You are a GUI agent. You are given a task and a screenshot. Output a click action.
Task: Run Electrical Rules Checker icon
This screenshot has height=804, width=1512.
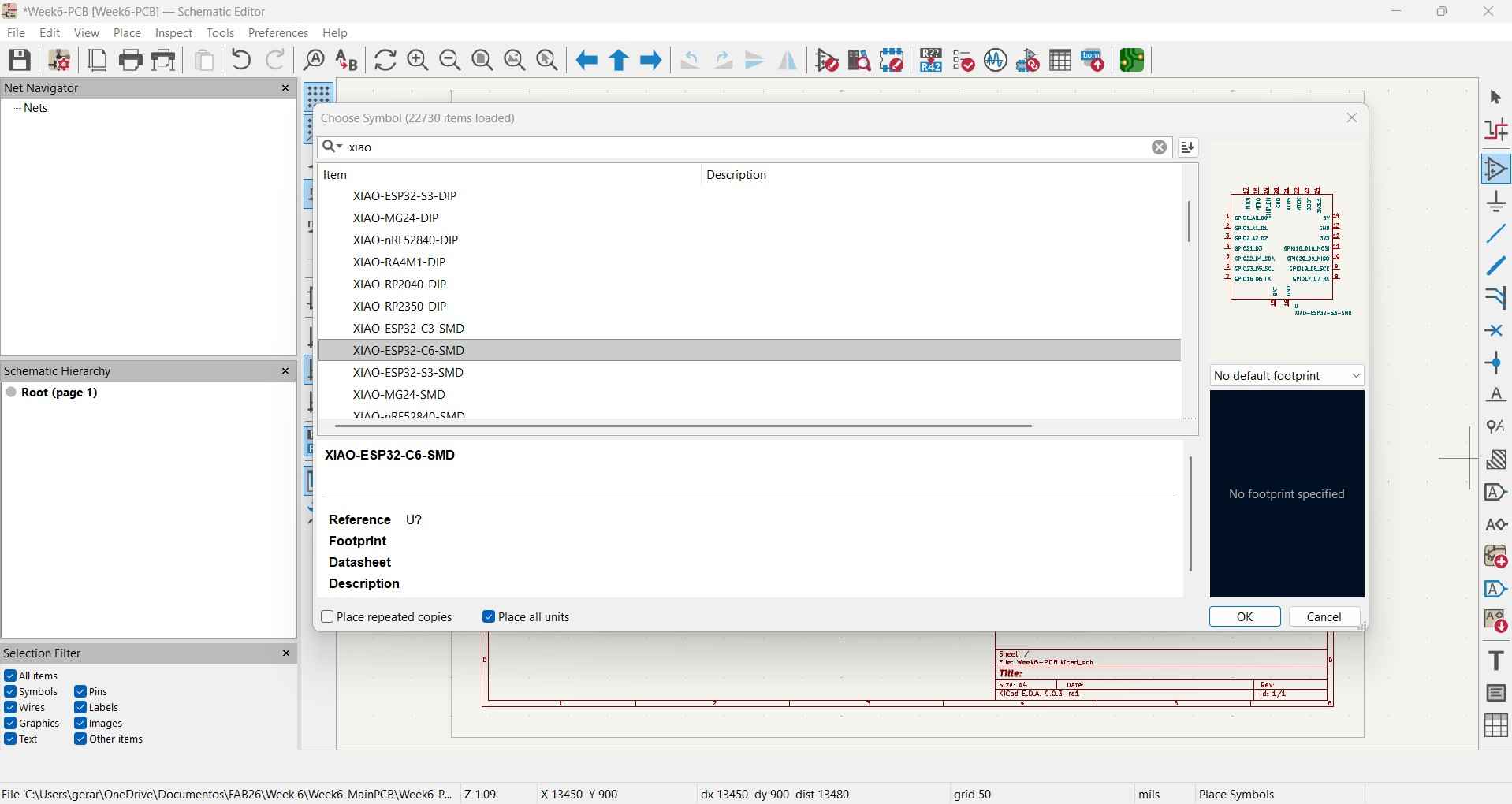pyautogui.click(x=964, y=61)
